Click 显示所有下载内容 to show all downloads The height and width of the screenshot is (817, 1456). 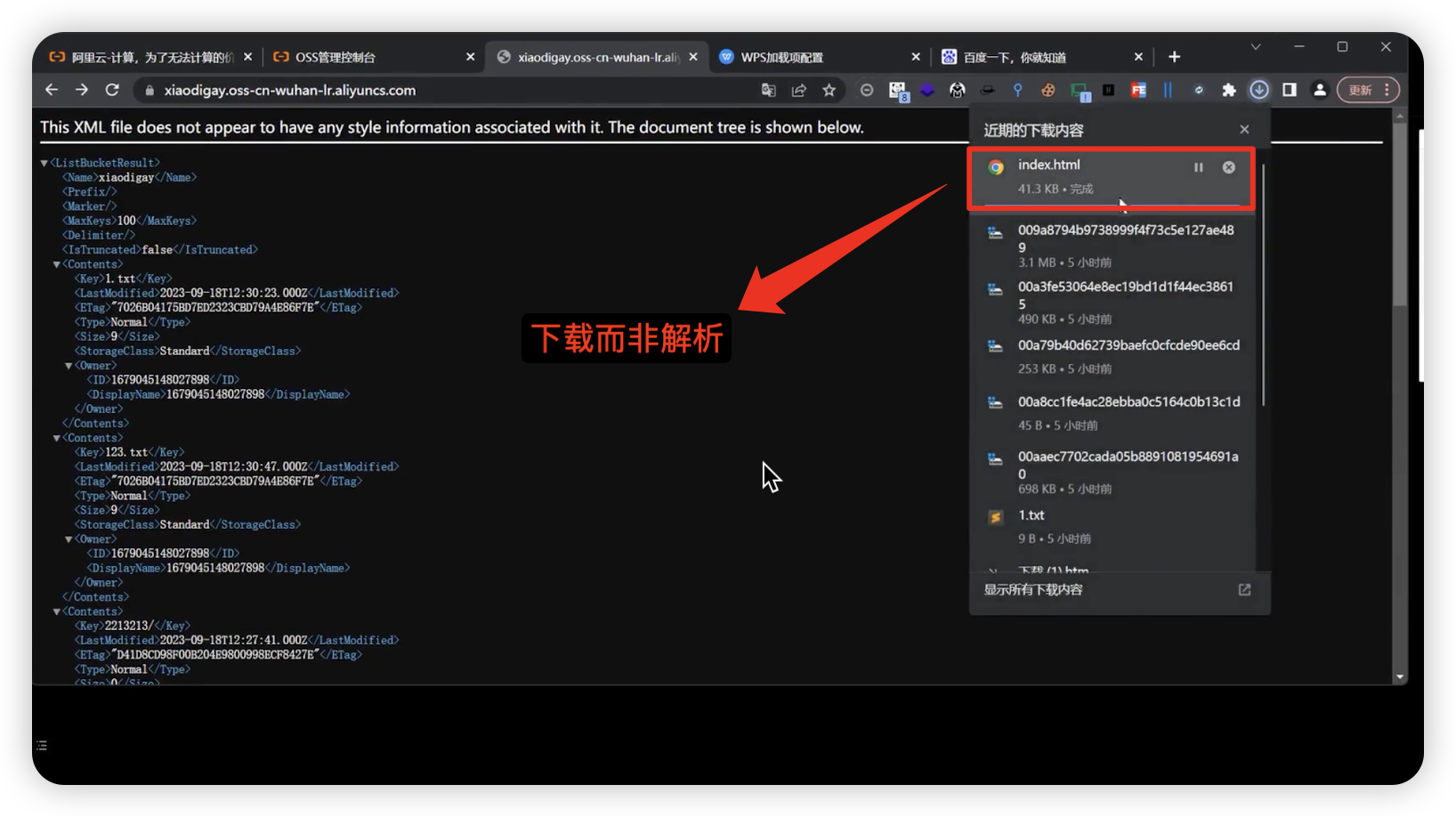click(1033, 589)
